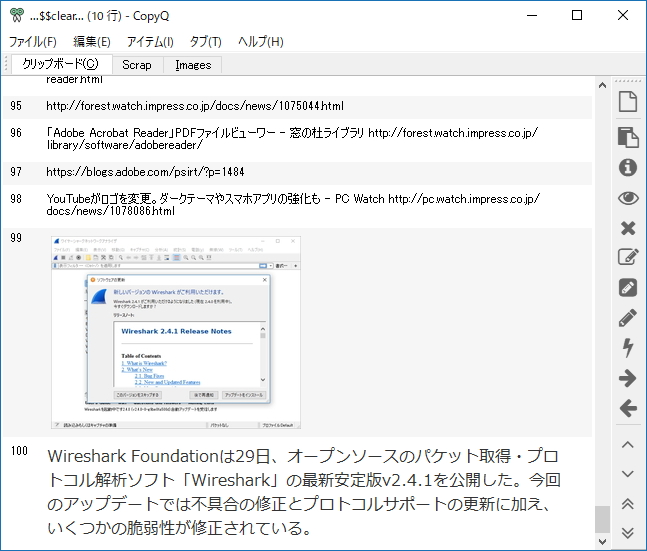Click the left arrow previous icon
This screenshot has height=551, width=647.
tap(628, 408)
